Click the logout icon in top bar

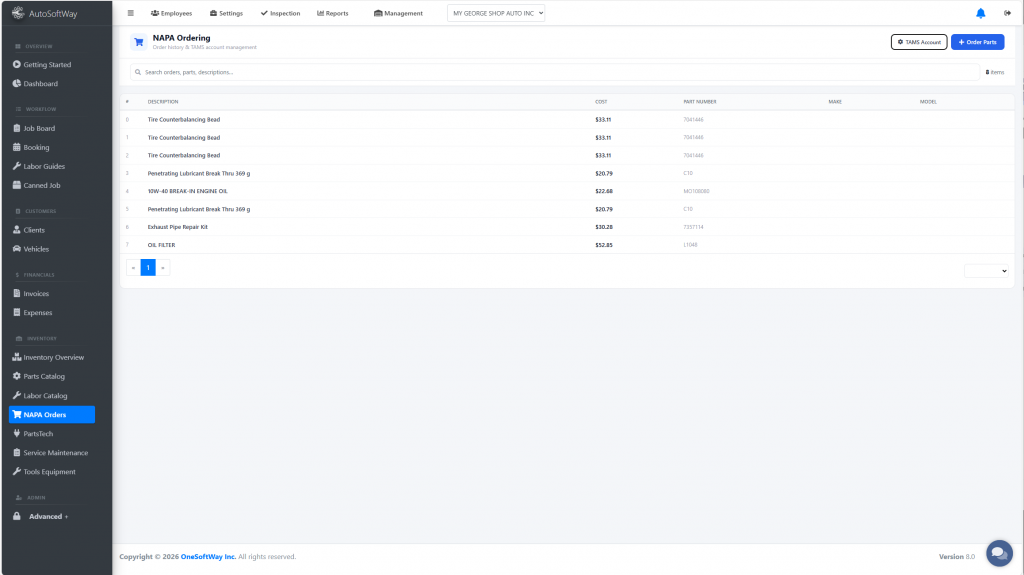point(1007,13)
